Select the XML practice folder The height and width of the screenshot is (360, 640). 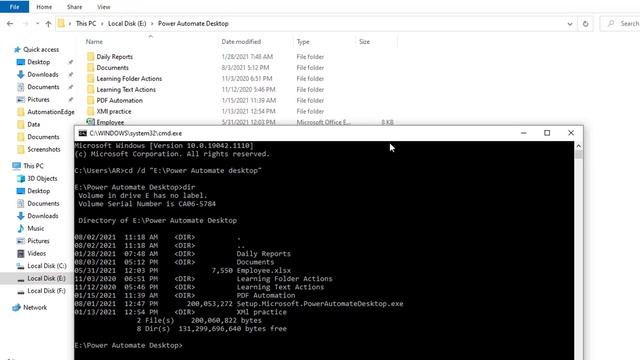(x=113, y=111)
